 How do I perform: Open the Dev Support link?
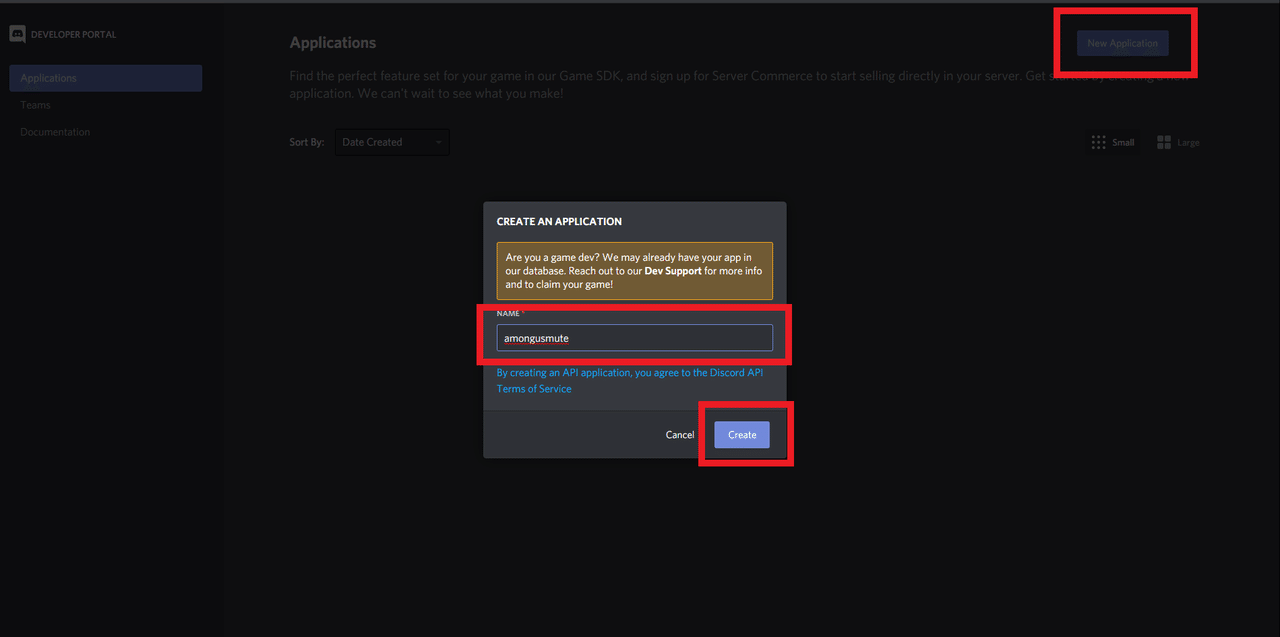673,271
